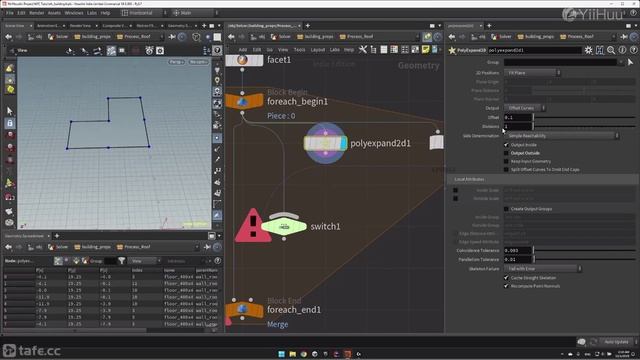Enable the Outside Scale attribute checkbox

[x=456, y=198]
